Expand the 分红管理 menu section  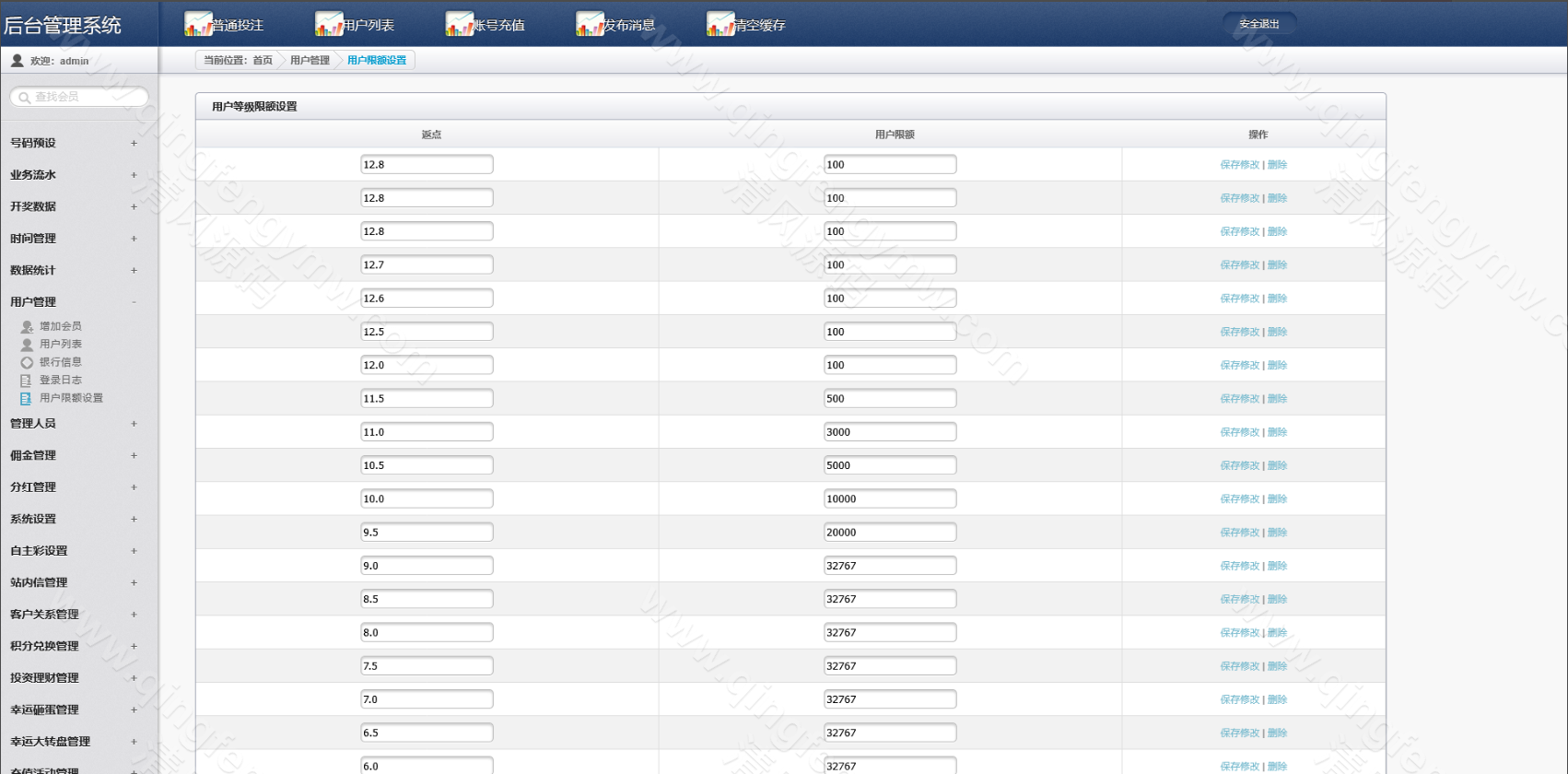134,487
